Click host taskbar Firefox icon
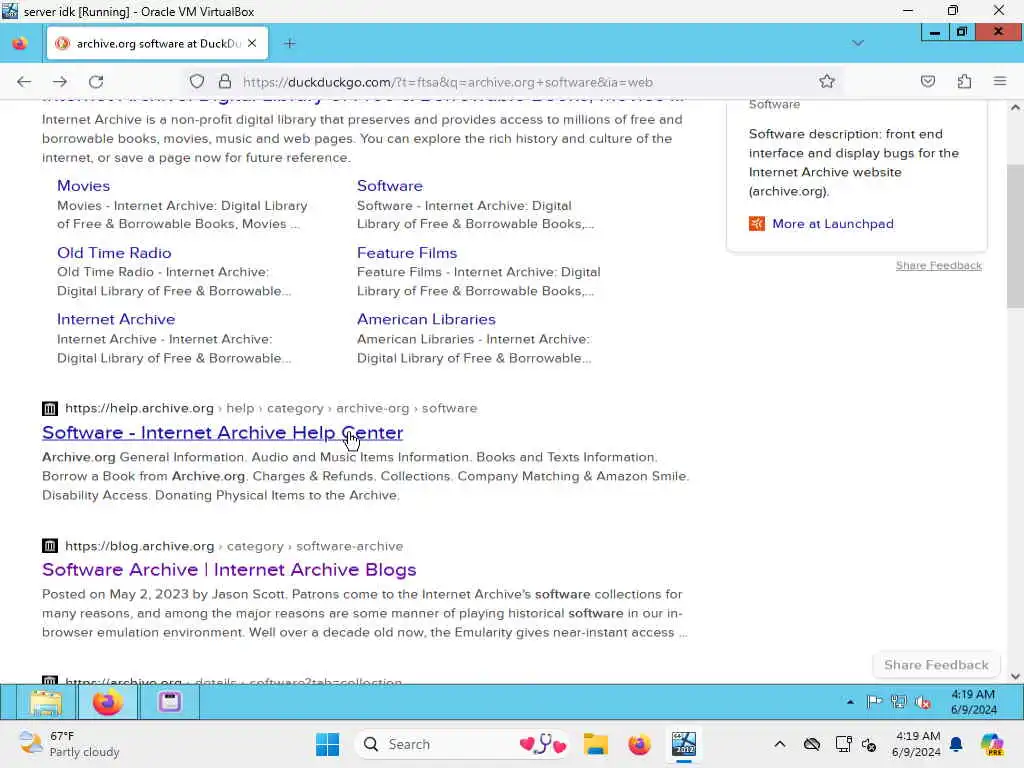 pyautogui.click(x=639, y=744)
